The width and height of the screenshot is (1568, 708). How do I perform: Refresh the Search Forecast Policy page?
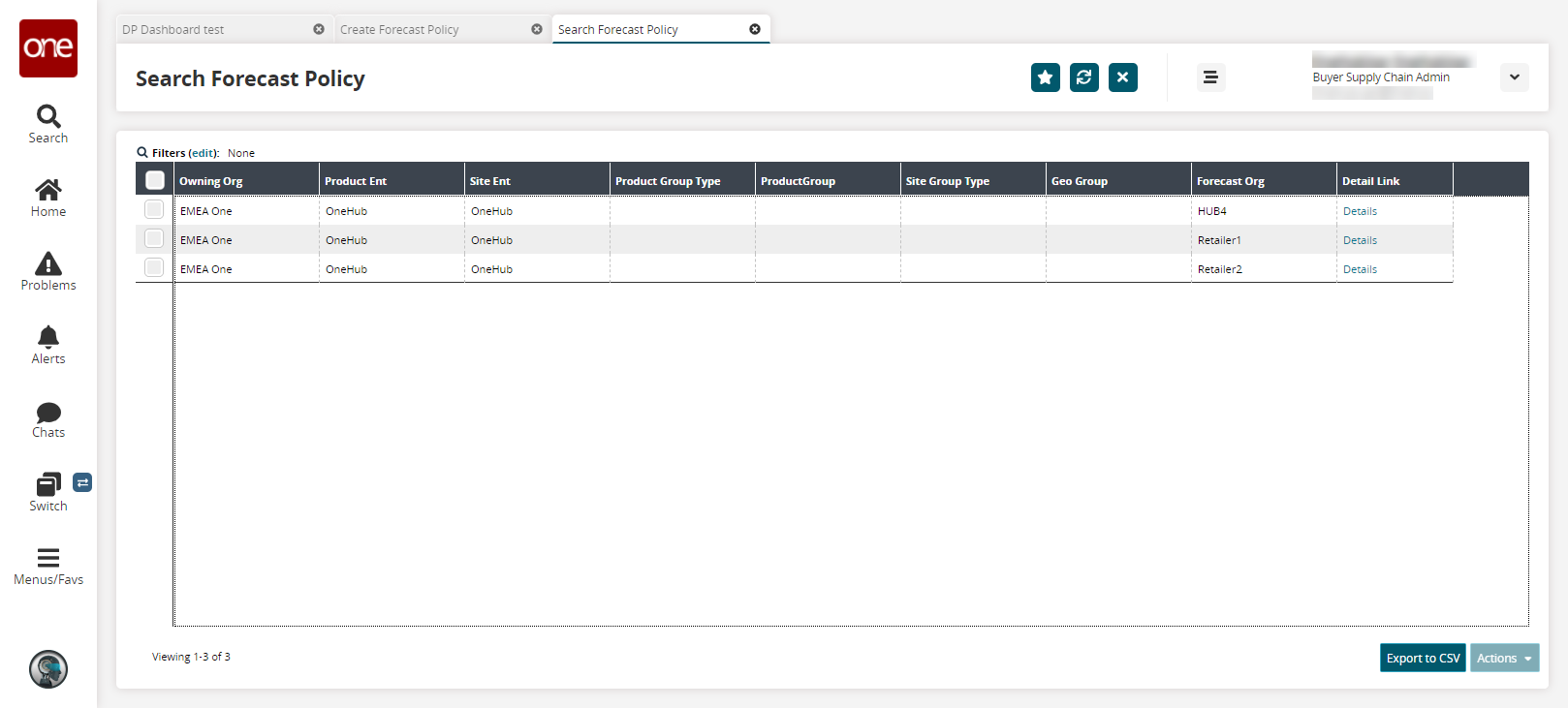1083,77
